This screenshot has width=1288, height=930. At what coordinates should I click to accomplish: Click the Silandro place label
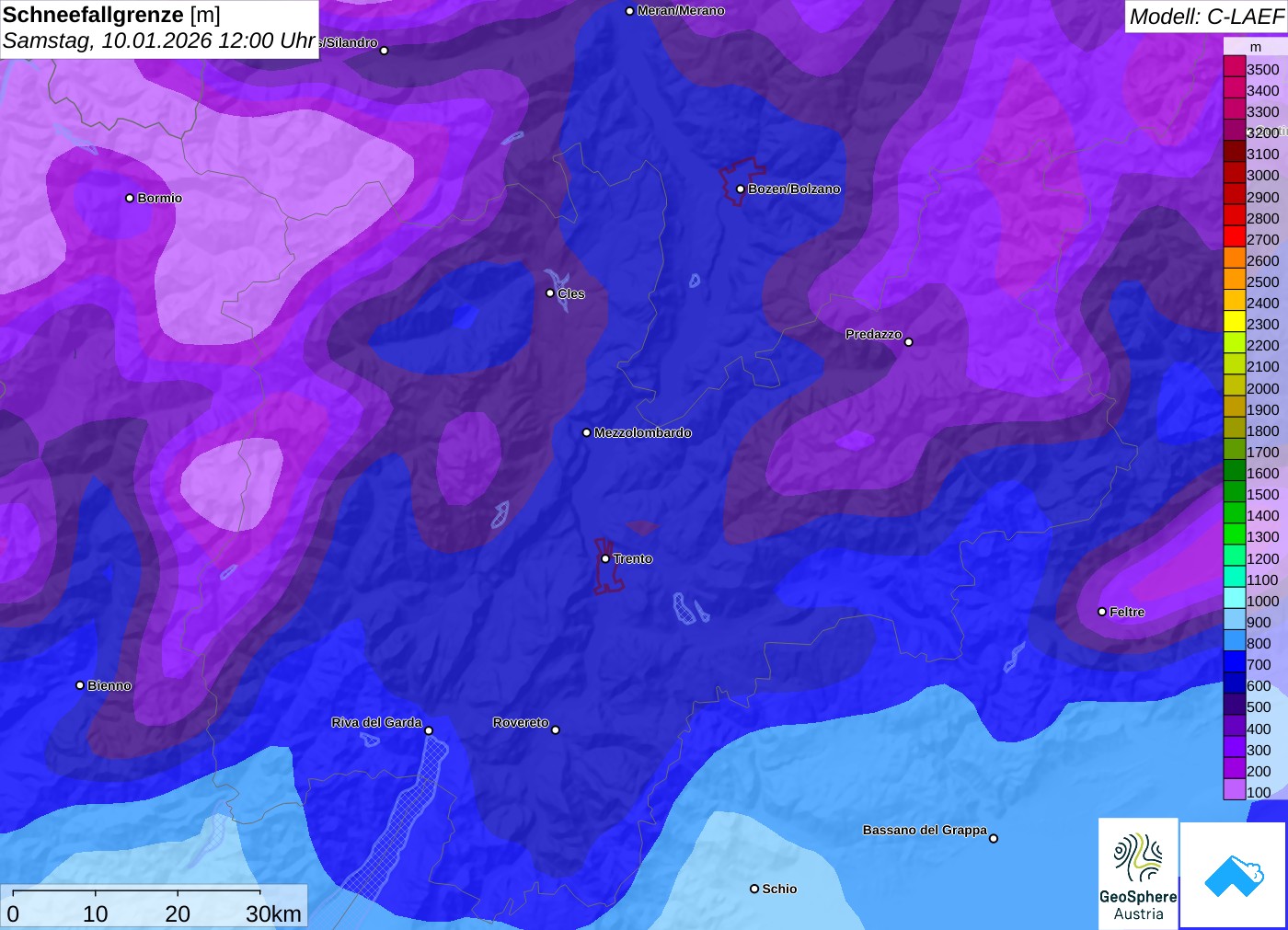click(x=348, y=42)
